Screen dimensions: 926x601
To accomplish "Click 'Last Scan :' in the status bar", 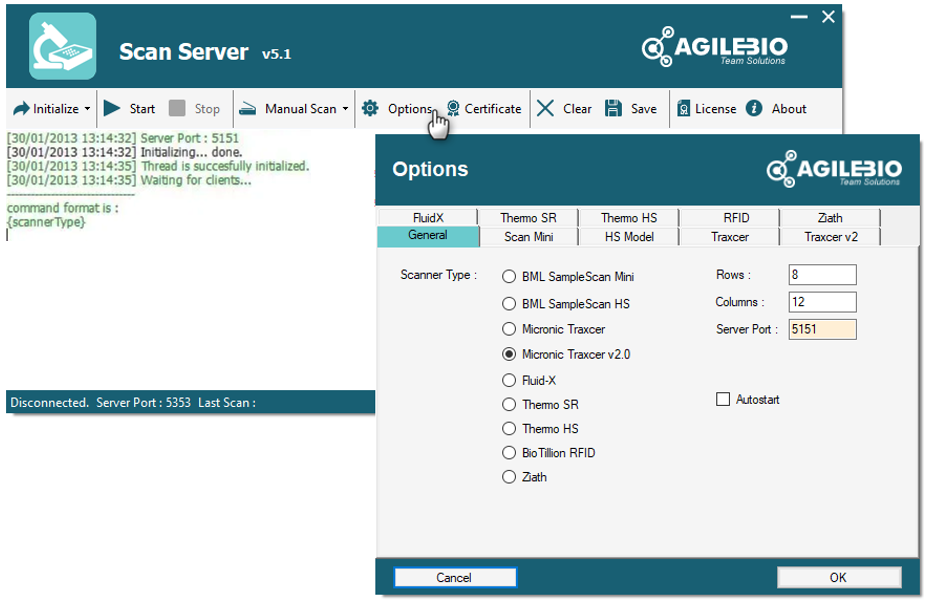I will click(227, 403).
